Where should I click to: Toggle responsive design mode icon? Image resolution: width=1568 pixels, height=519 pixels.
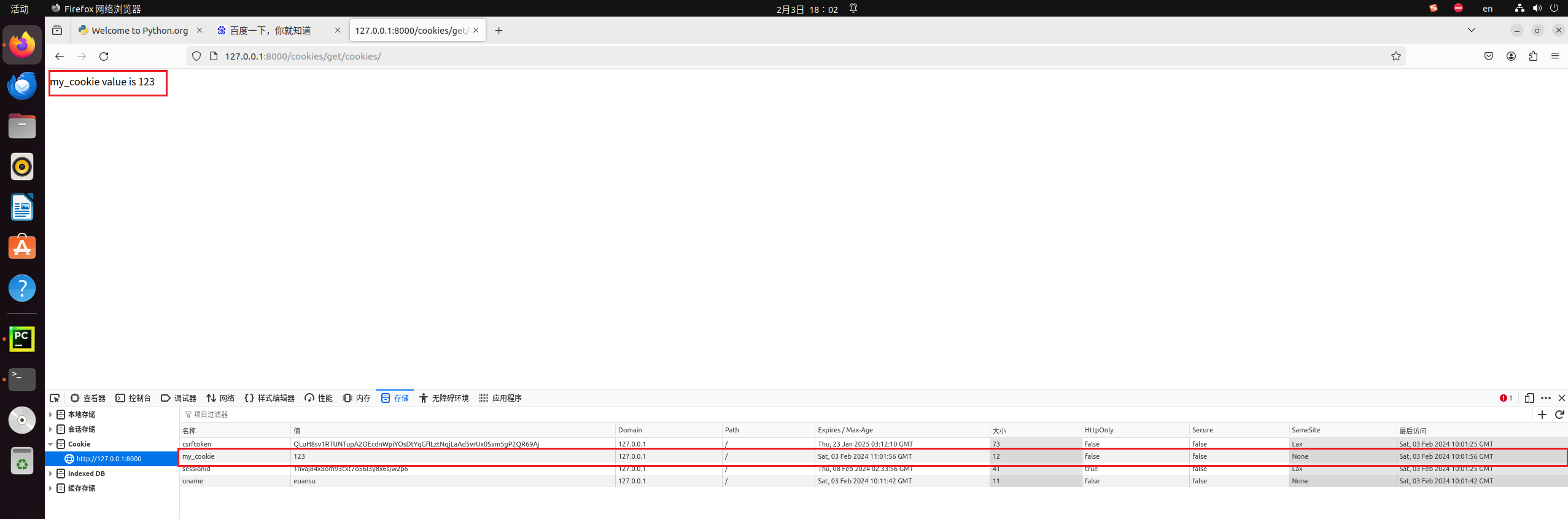[1529, 398]
